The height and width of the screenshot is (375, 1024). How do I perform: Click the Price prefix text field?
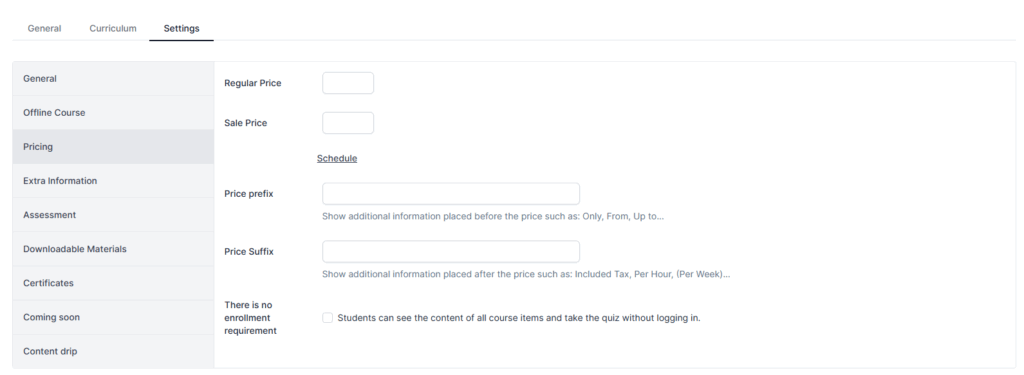tap(451, 194)
